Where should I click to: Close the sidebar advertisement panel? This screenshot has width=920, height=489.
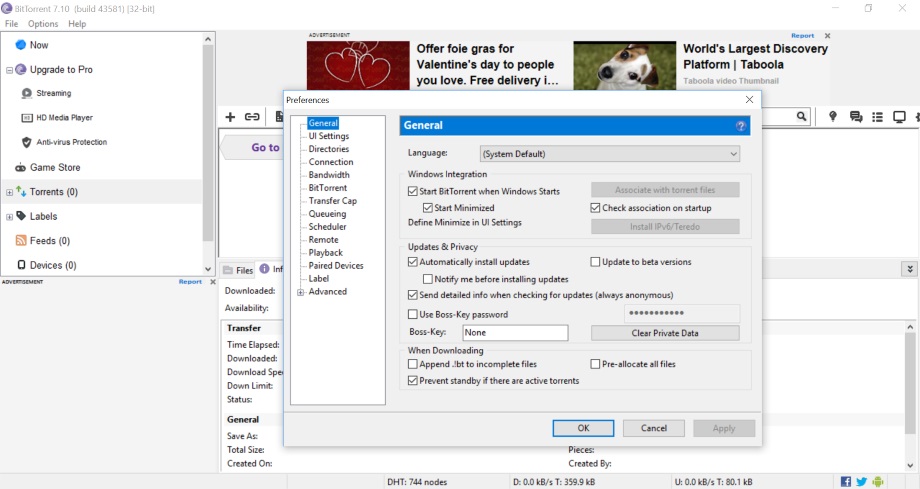213,282
